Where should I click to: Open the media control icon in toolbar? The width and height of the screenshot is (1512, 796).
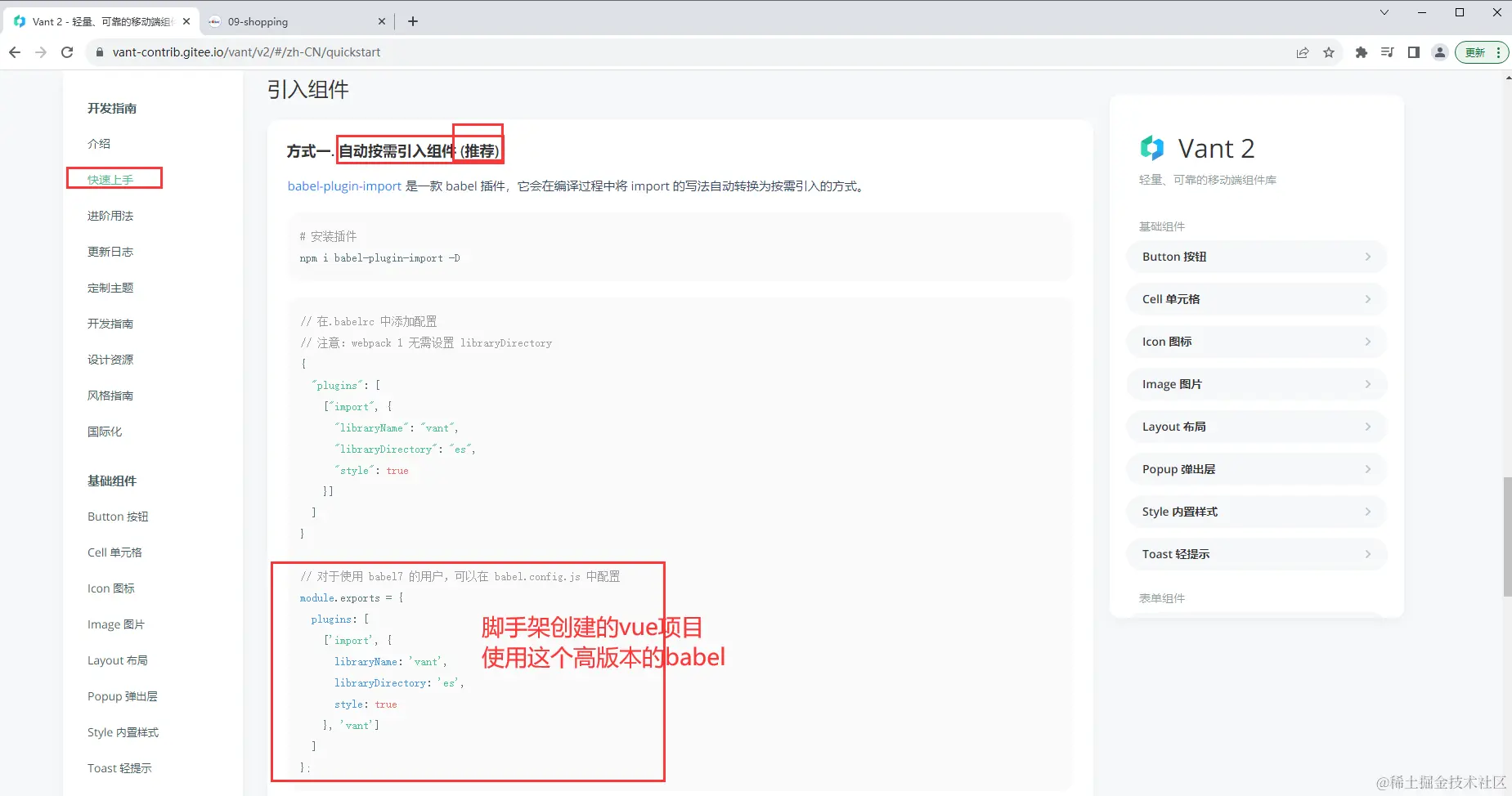tap(1387, 52)
